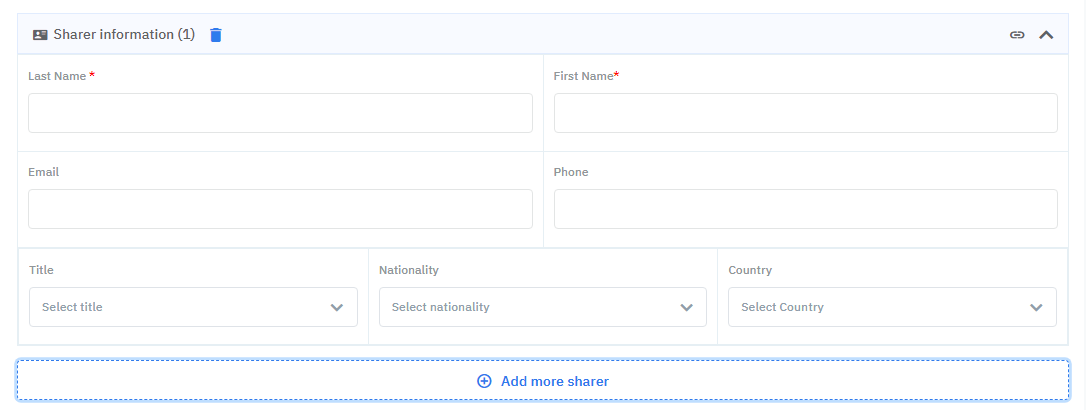Click the Email text box
The width and height of the screenshot is (1086, 410).
(280, 209)
